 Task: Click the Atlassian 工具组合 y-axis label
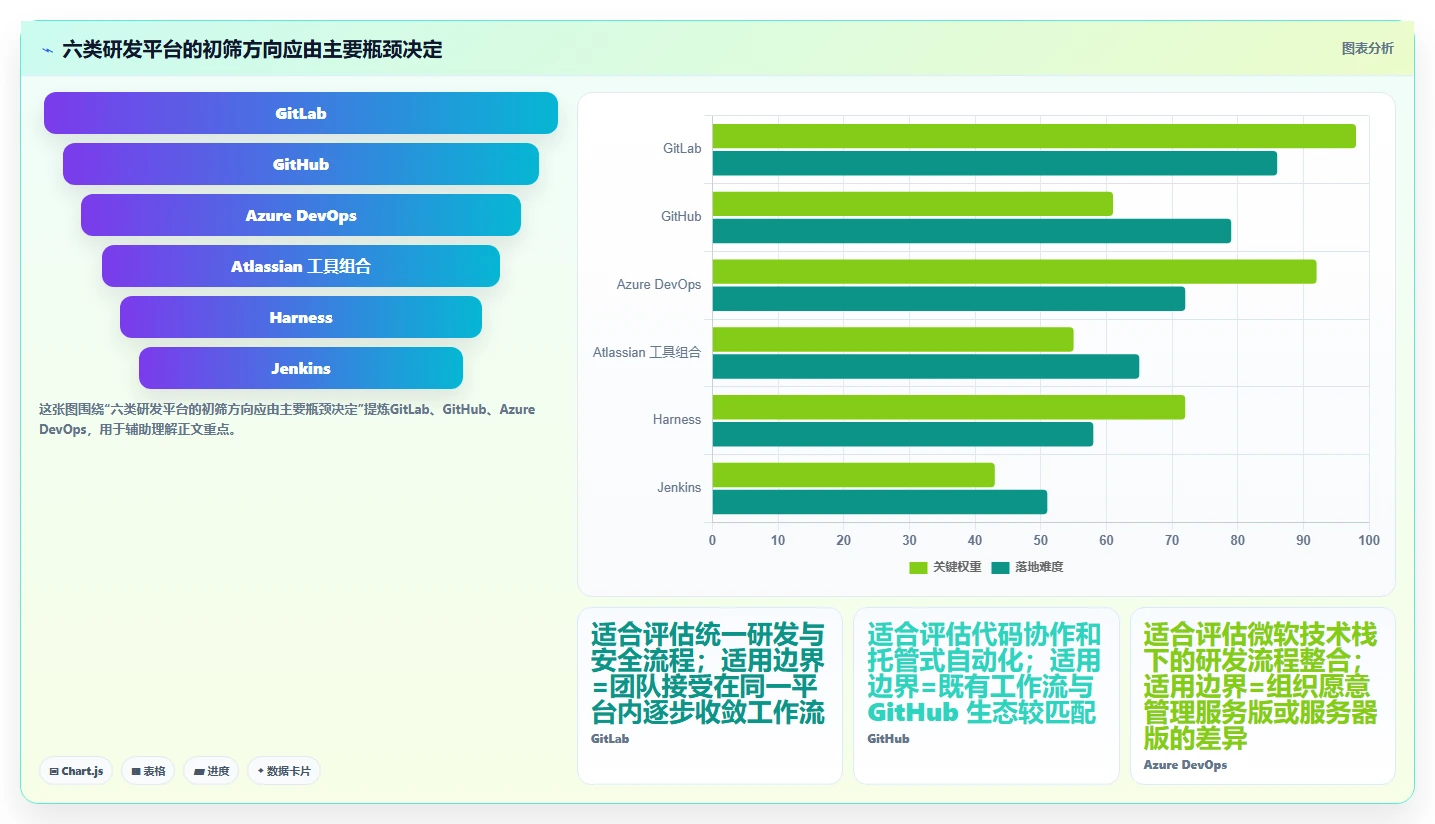coord(647,352)
